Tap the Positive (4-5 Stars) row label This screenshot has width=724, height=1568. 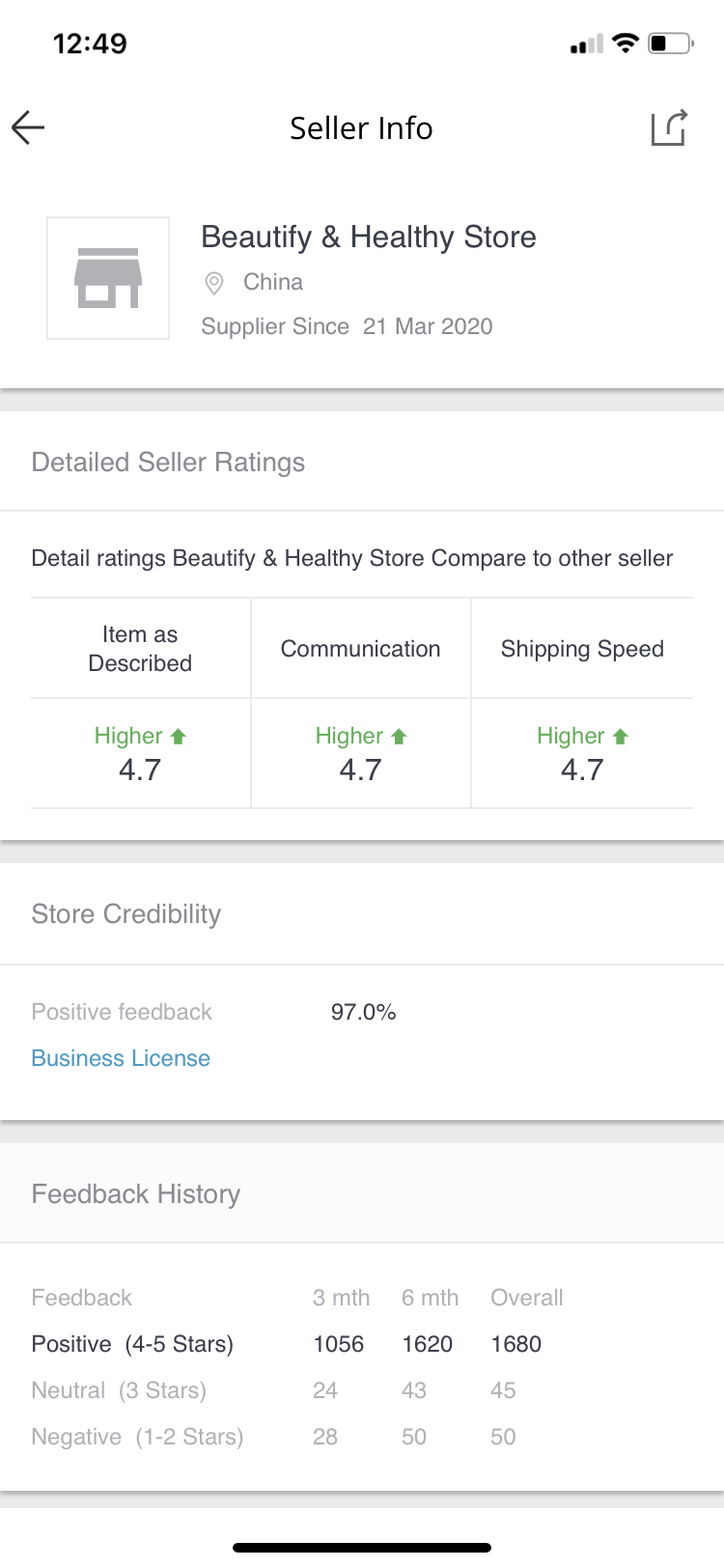tap(132, 1344)
